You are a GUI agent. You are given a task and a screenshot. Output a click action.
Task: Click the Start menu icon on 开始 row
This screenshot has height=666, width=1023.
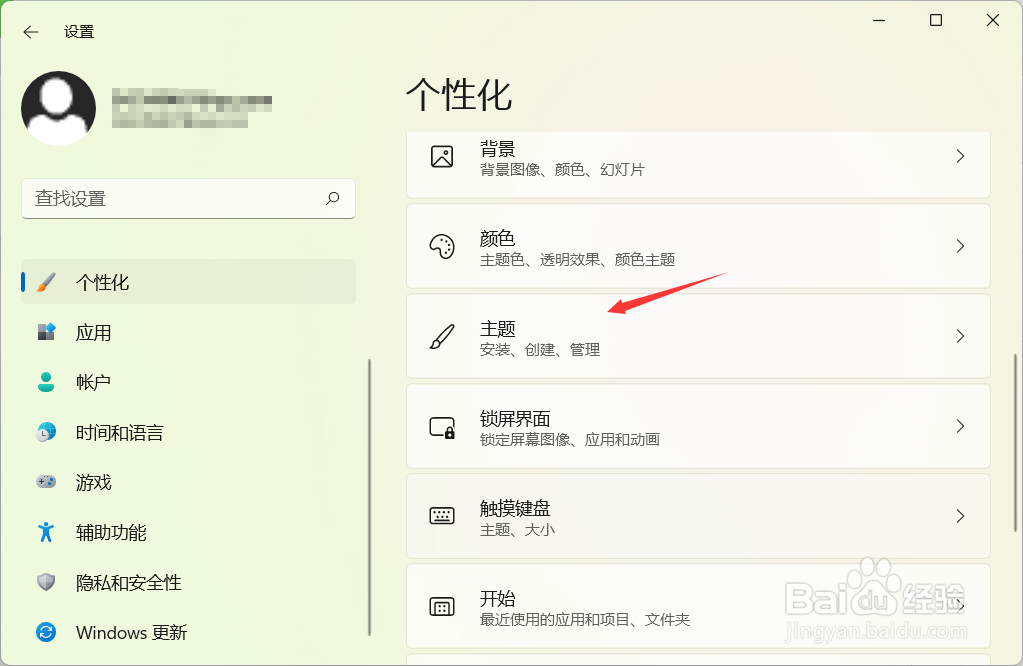coord(442,606)
